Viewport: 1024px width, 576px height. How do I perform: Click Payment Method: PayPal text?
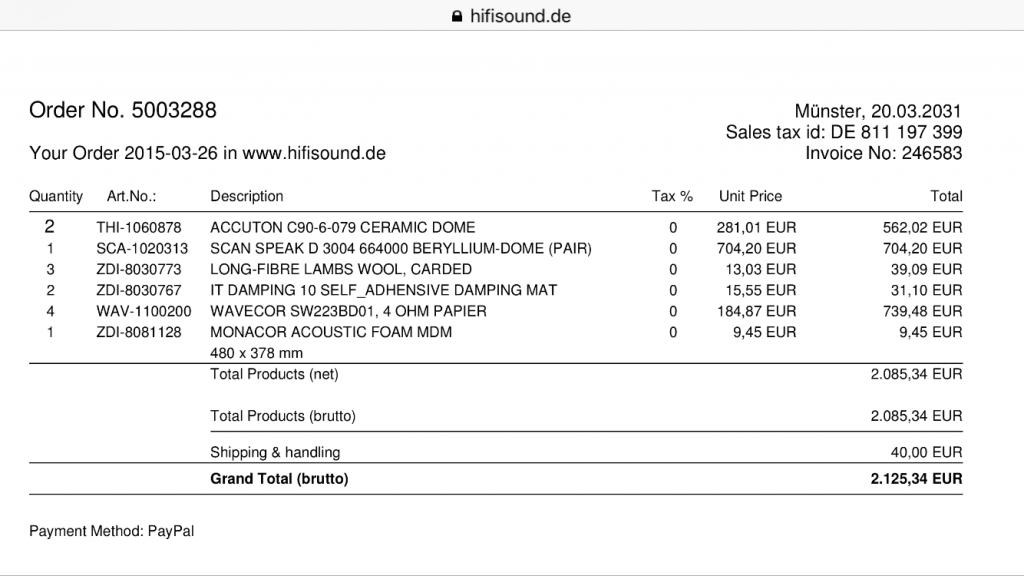pos(112,532)
